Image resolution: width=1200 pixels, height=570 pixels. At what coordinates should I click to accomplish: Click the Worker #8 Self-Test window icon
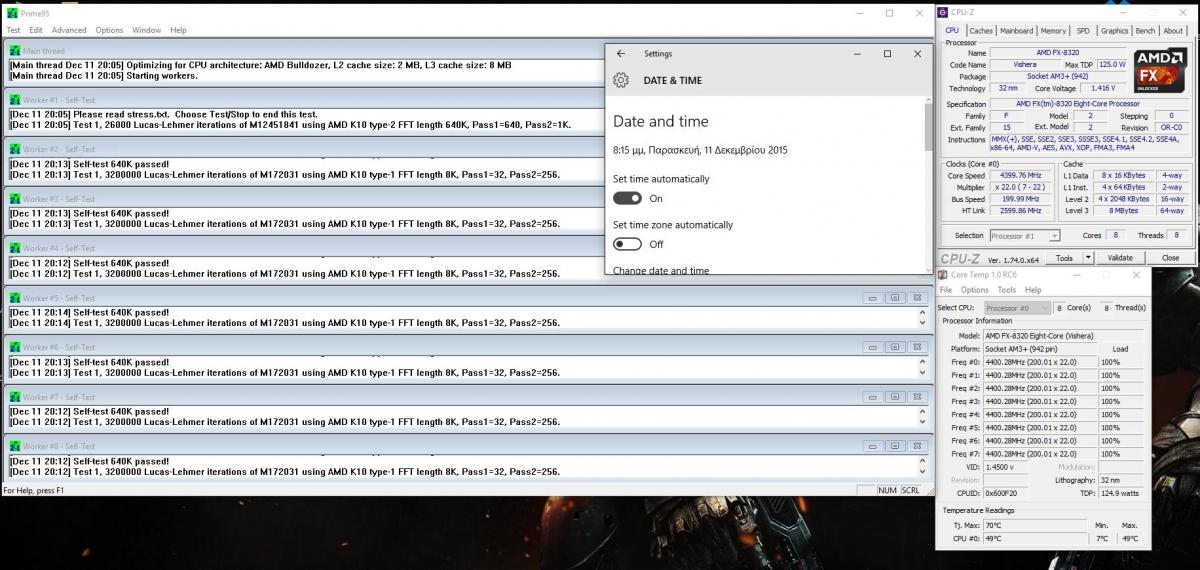(15, 446)
